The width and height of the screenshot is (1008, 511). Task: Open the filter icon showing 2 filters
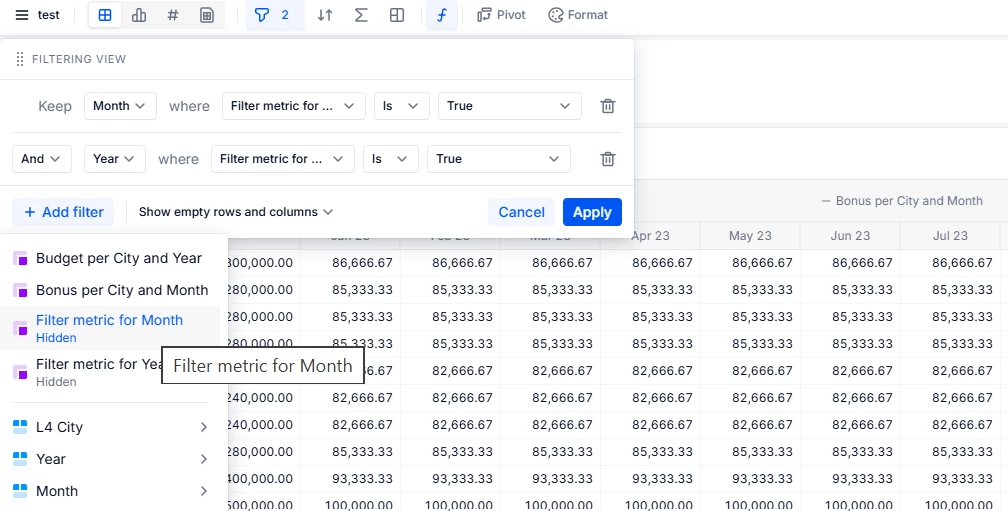point(274,15)
